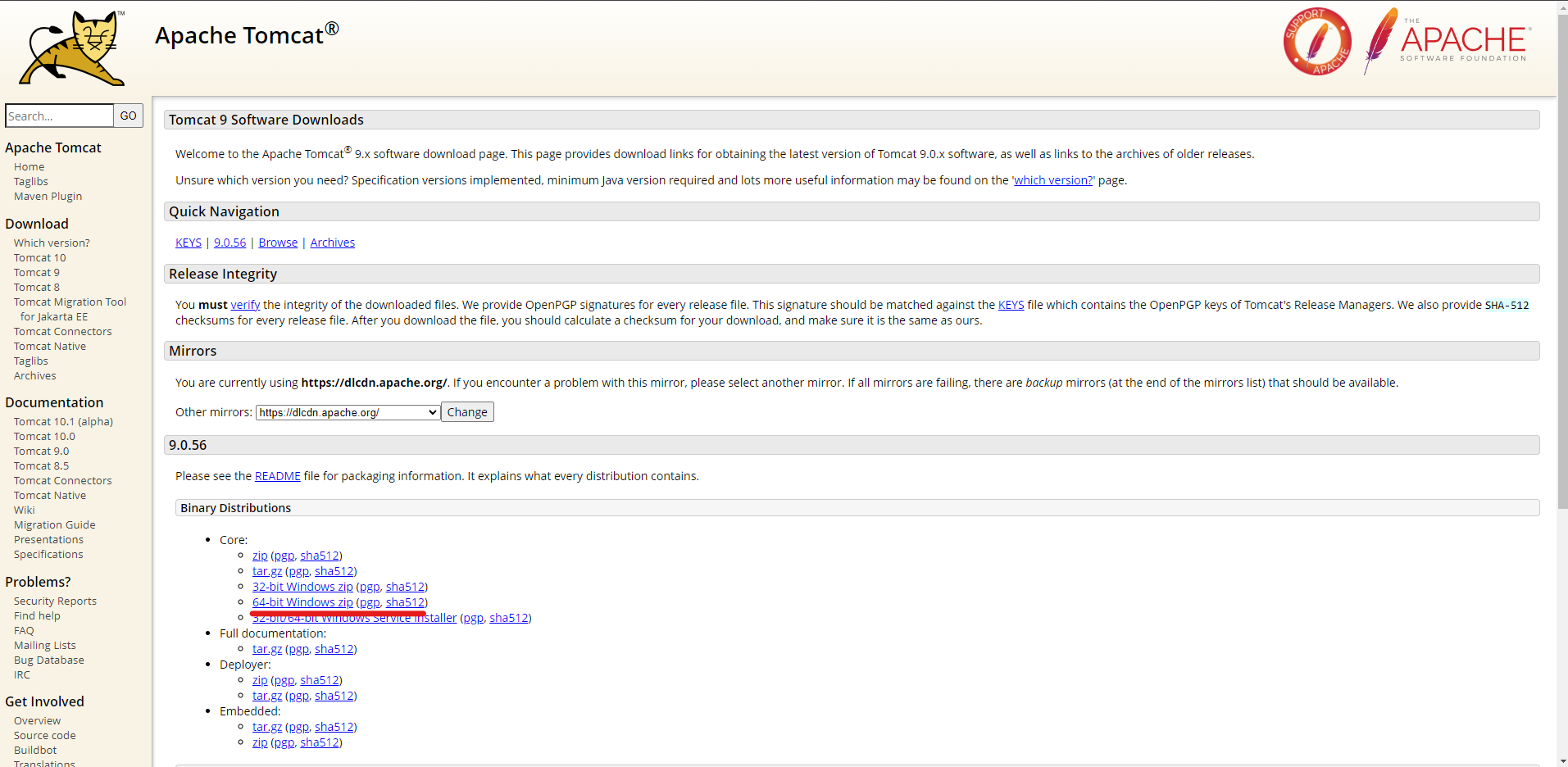Open the IRC sidebar link
Image resolution: width=1568 pixels, height=767 pixels.
[x=22, y=674]
